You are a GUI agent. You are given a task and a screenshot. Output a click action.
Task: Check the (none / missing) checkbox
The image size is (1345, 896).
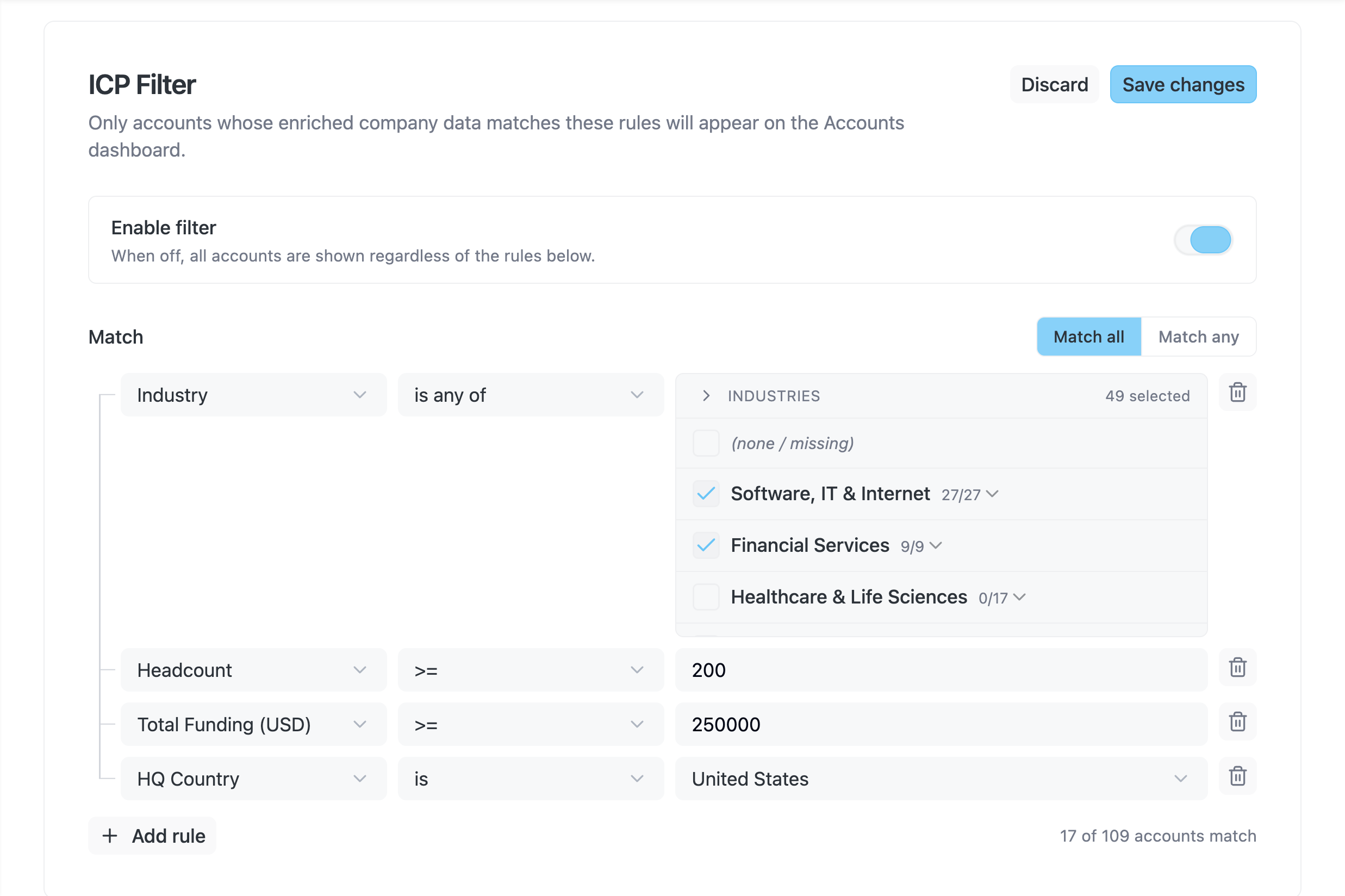tap(706, 444)
